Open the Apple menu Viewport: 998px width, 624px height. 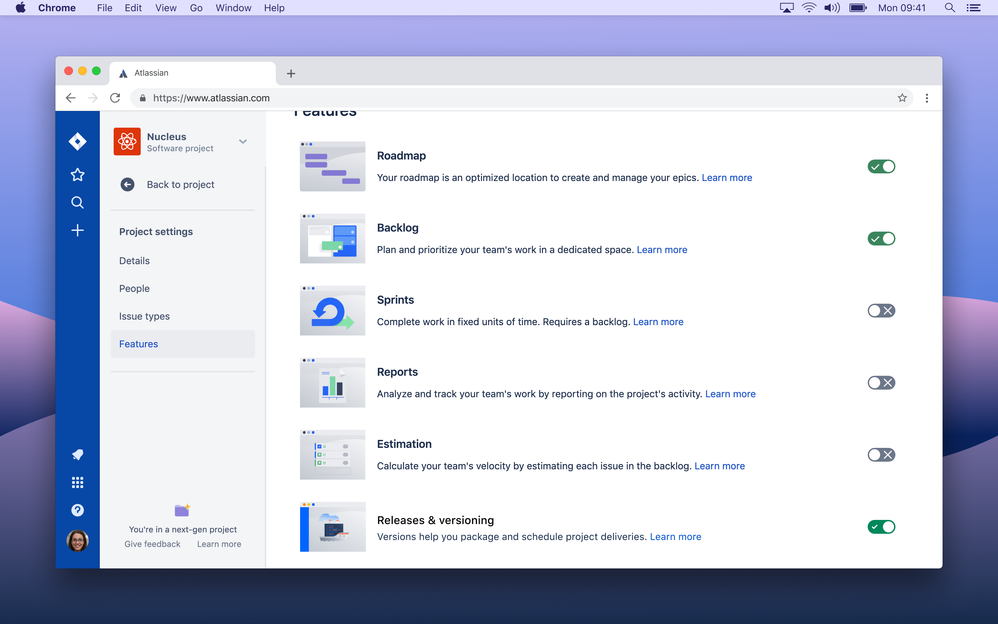click(20, 8)
